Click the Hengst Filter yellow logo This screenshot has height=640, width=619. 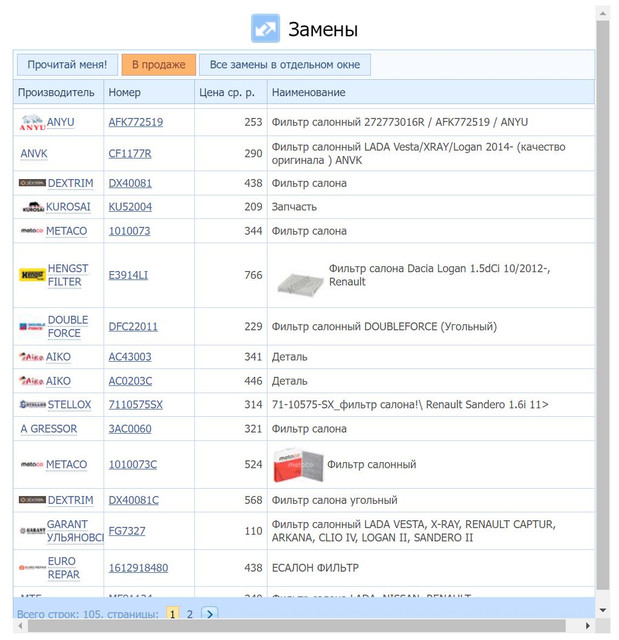(32, 275)
